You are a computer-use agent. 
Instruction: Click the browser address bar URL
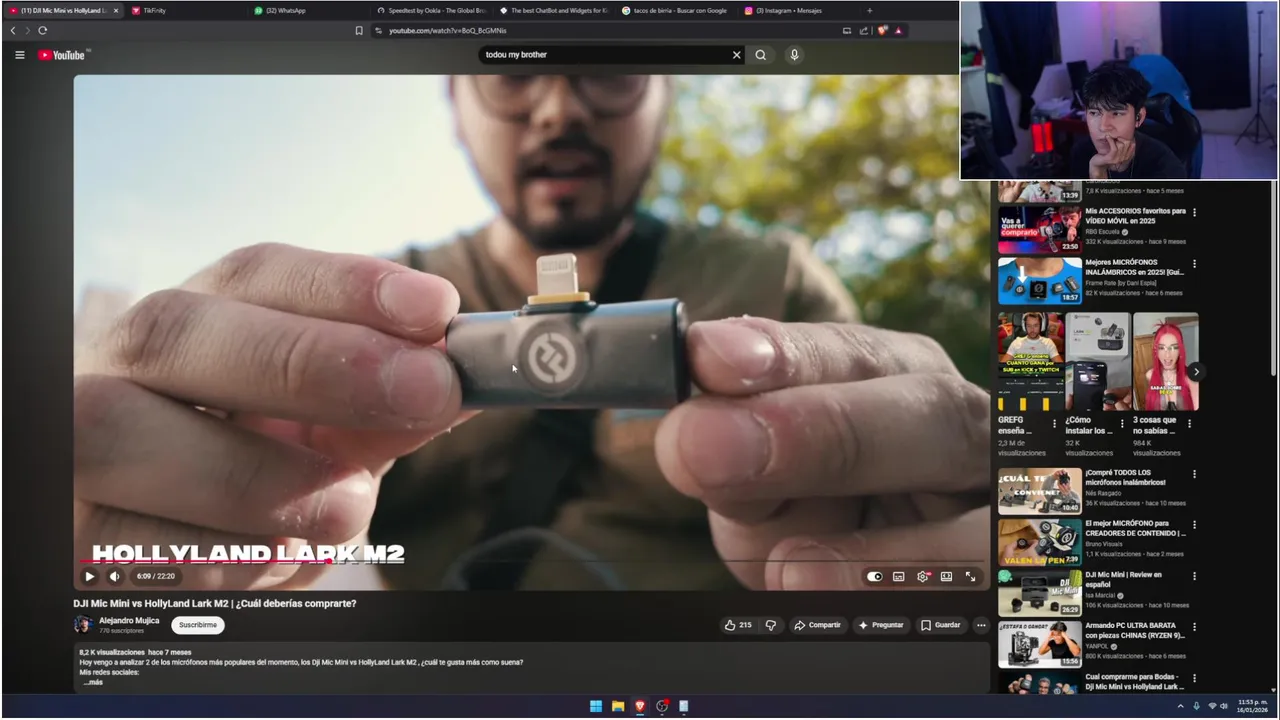448,31
